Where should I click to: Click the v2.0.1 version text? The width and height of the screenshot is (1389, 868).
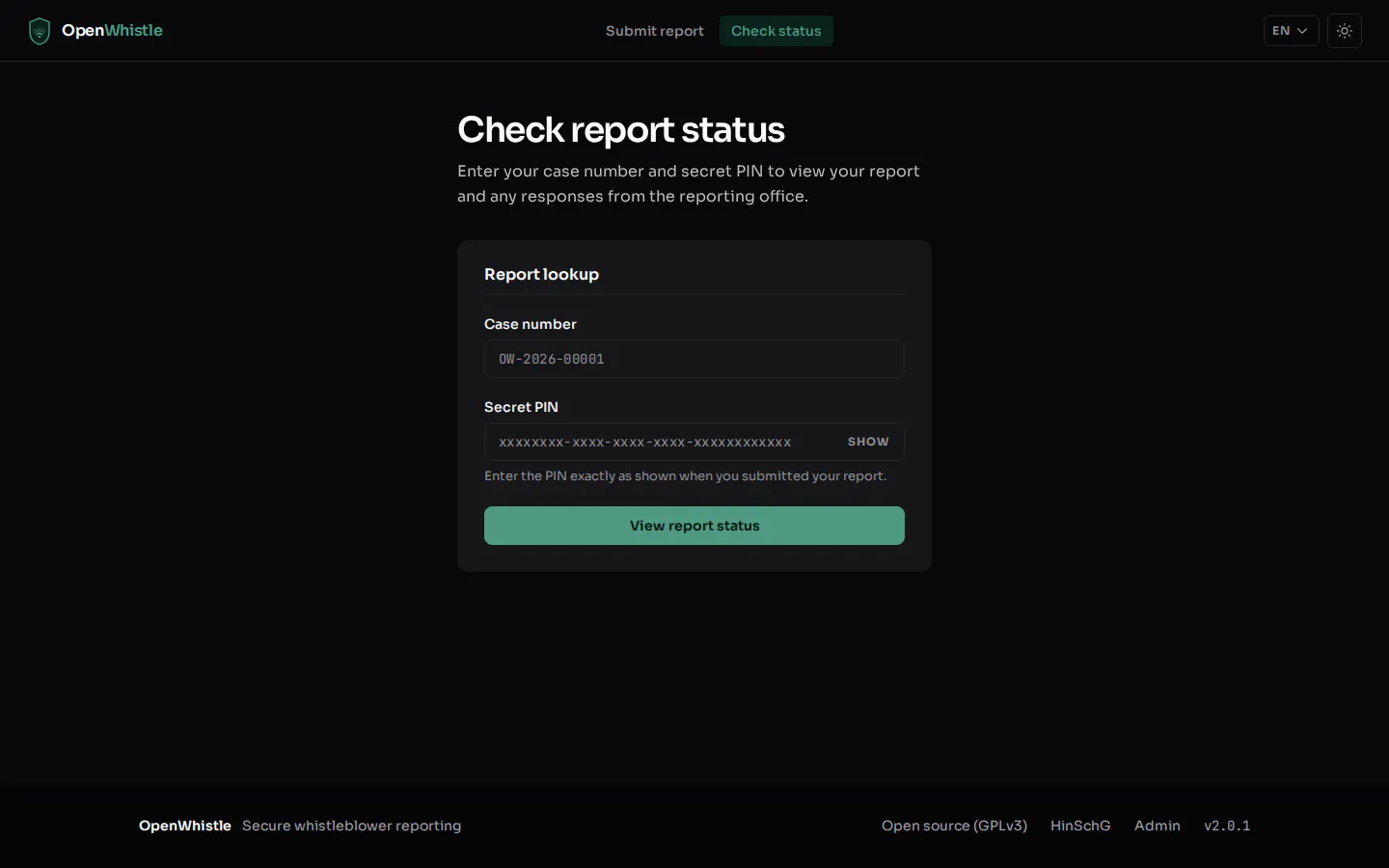pyautogui.click(x=1227, y=826)
